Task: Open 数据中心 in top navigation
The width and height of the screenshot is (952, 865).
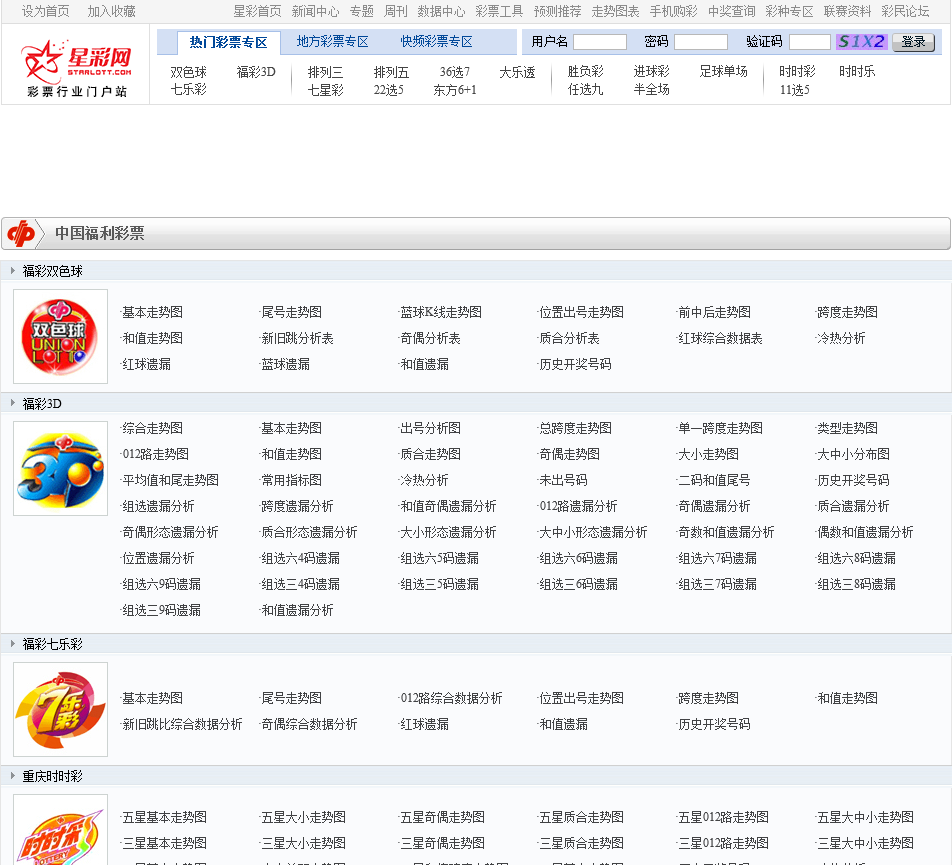Action: click(441, 12)
